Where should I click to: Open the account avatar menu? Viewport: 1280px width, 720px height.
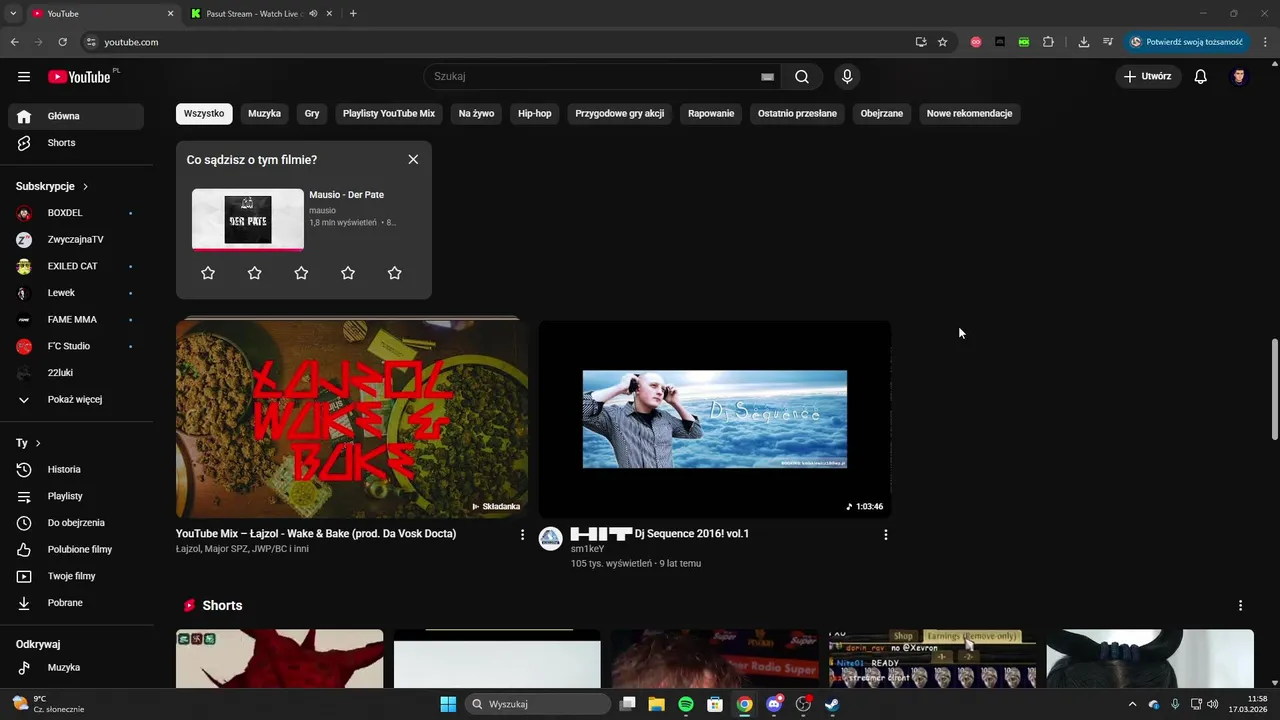coord(1239,77)
